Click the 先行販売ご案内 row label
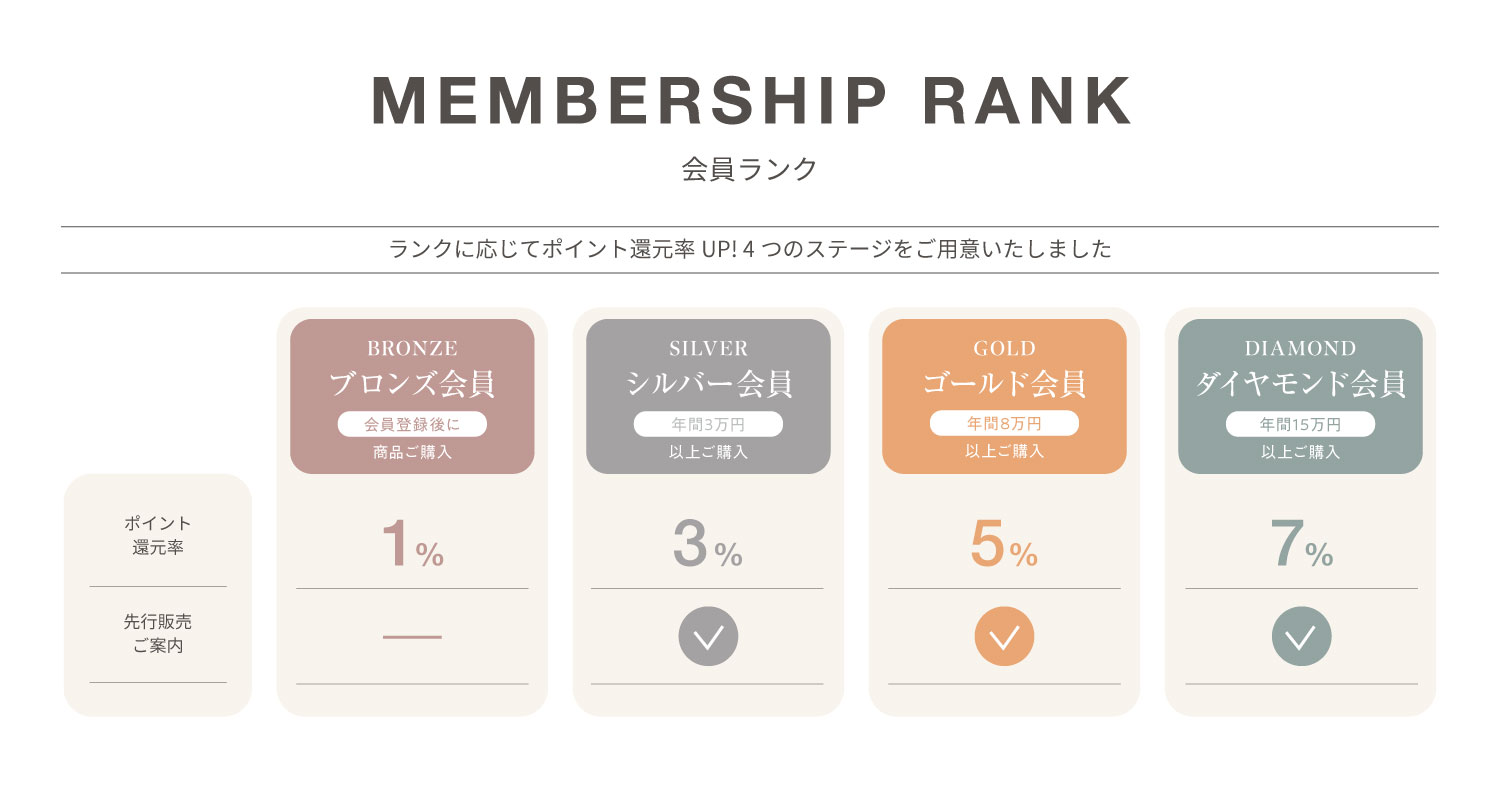 coord(158,633)
